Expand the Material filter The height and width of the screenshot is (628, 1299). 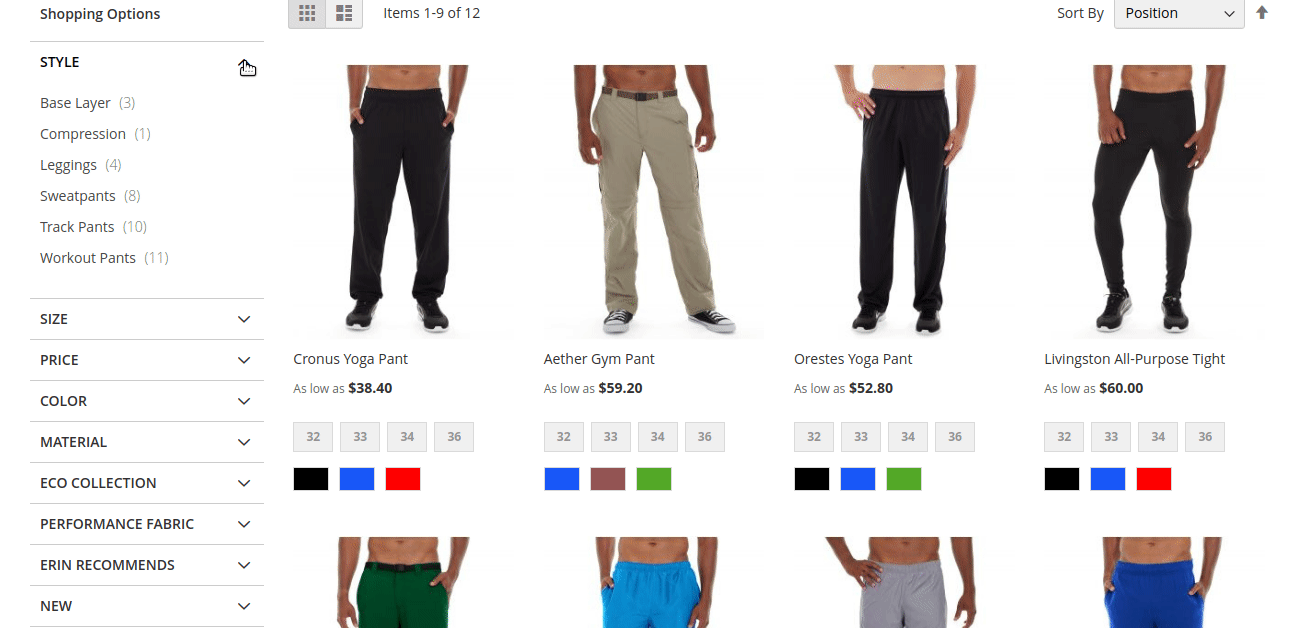147,442
